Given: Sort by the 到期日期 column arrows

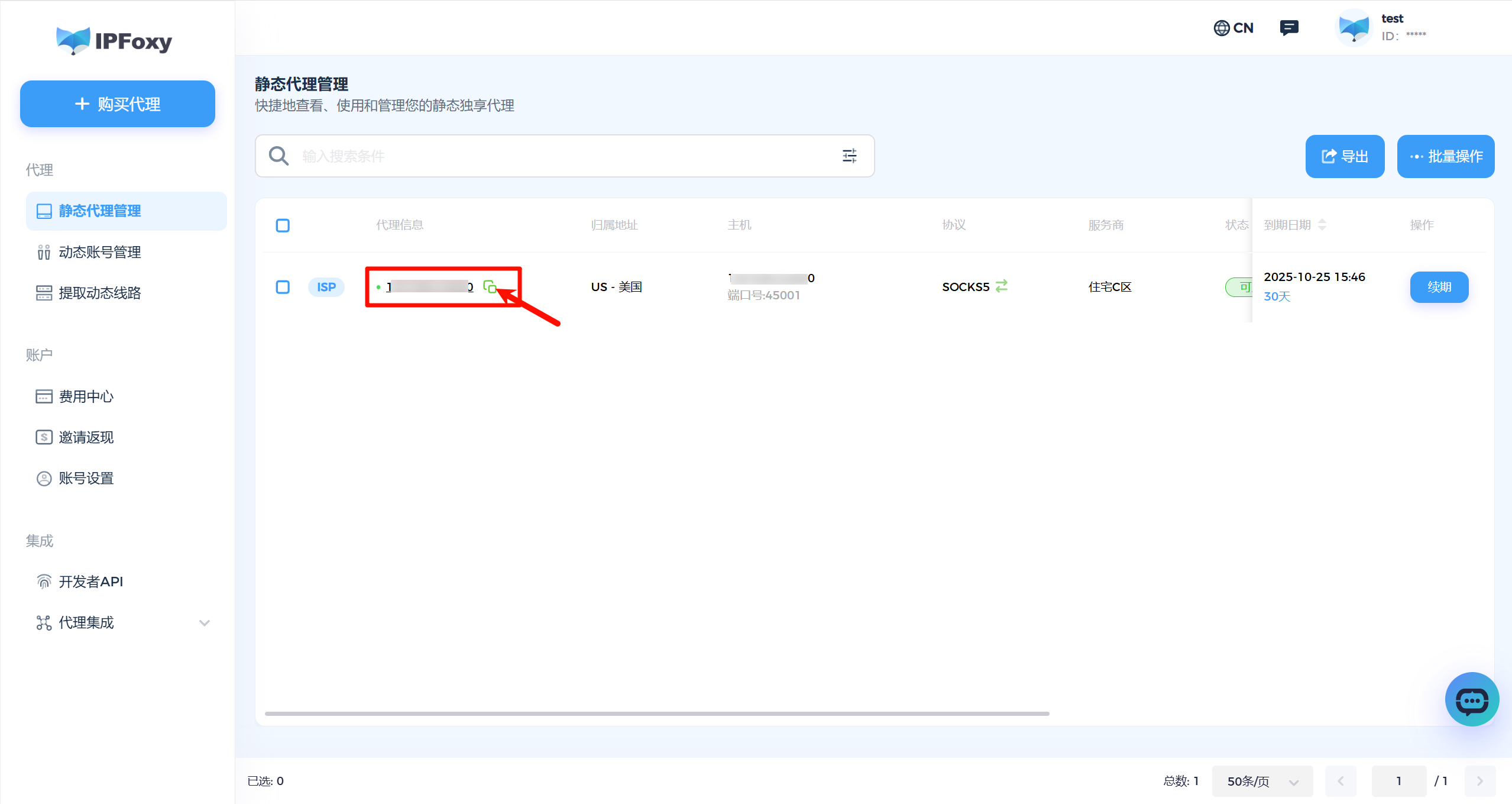Looking at the screenshot, I should coord(1322,225).
